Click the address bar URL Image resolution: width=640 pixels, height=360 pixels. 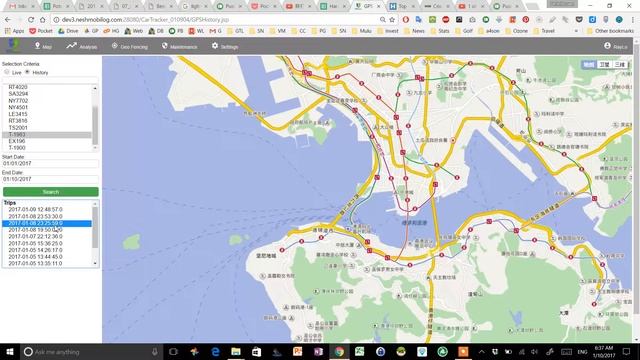(x=145, y=20)
